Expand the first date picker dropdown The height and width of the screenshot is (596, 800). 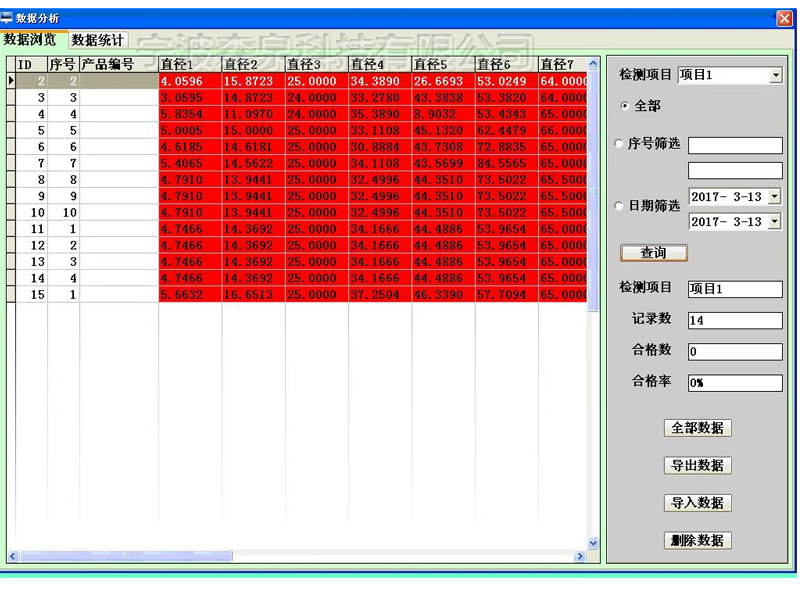point(774,197)
